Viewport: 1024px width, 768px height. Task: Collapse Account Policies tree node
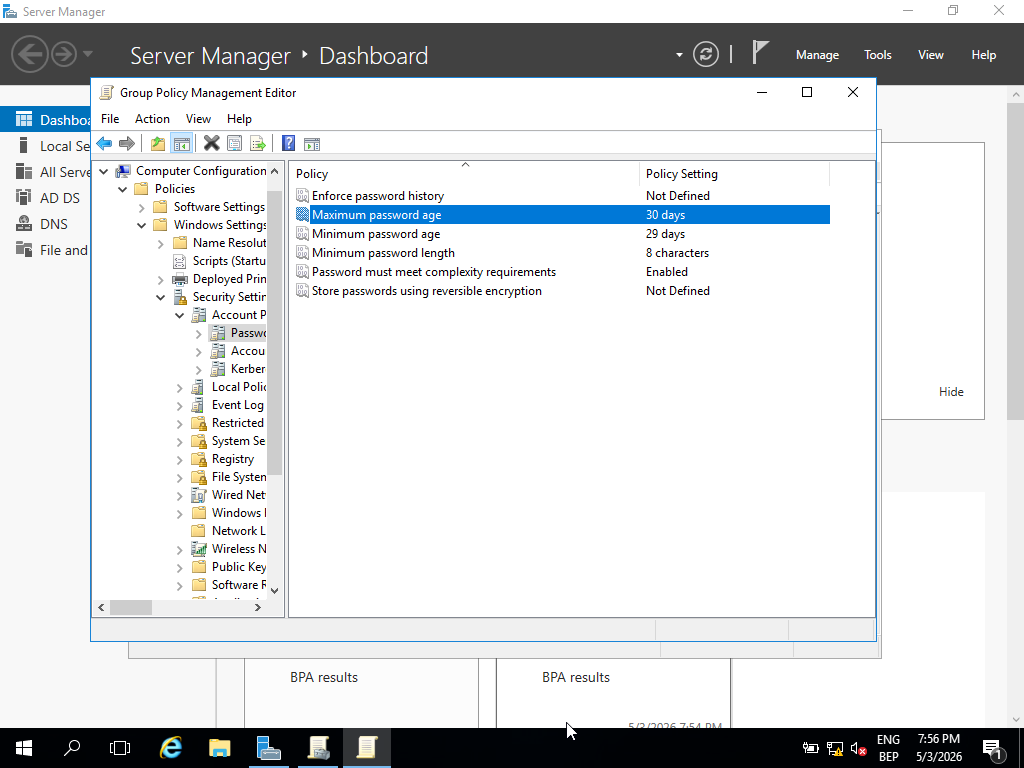[x=180, y=315]
